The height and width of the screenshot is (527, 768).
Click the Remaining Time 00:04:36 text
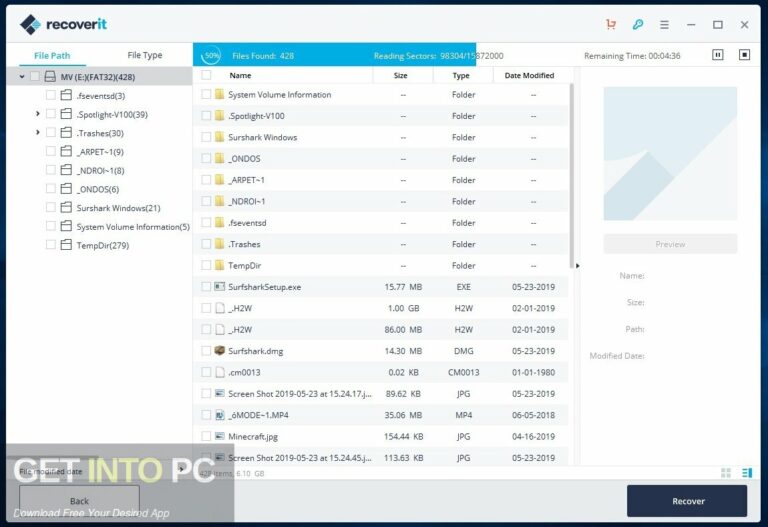(x=632, y=55)
